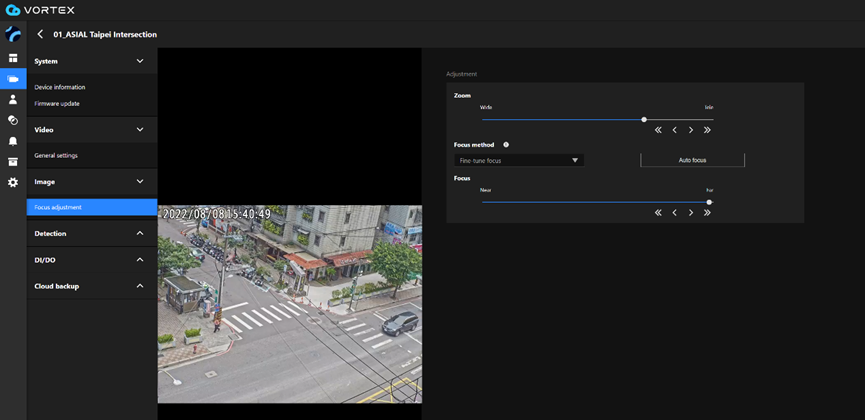This screenshot has height=420, width=865.
Task: Click Focus method info icon
Action: 506,145
